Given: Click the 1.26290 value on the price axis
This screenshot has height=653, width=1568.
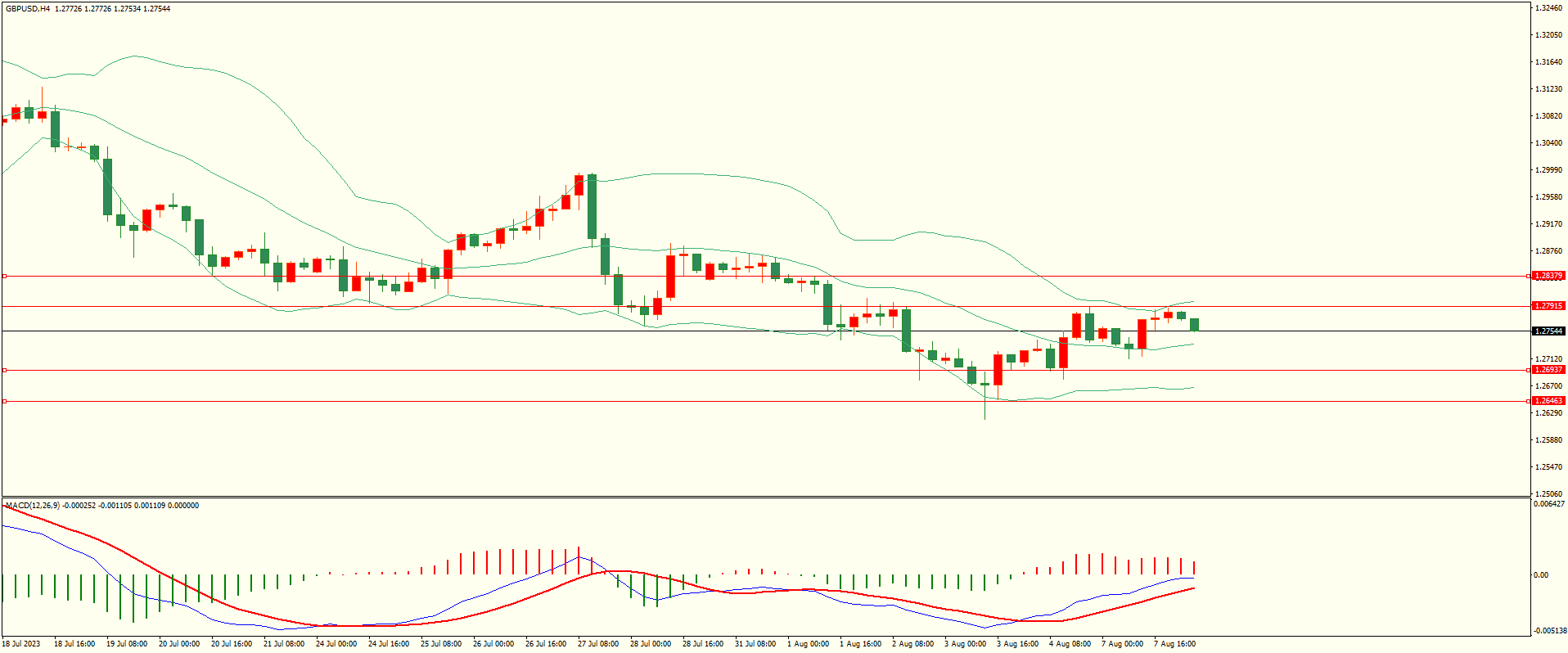Looking at the screenshot, I should pos(1549,413).
